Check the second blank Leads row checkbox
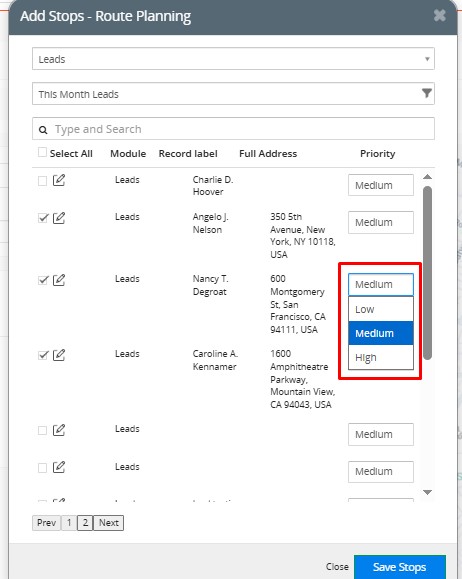The image size is (462, 579). (x=42, y=468)
